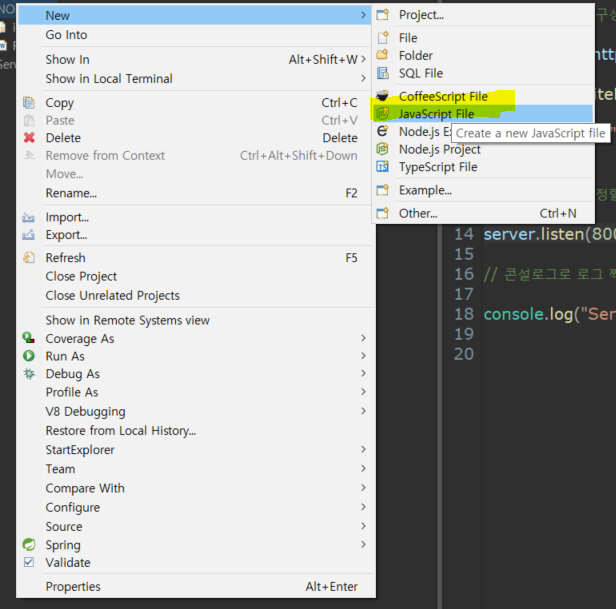Open Restore from Local History...
The width and height of the screenshot is (616, 609).
click(195, 431)
